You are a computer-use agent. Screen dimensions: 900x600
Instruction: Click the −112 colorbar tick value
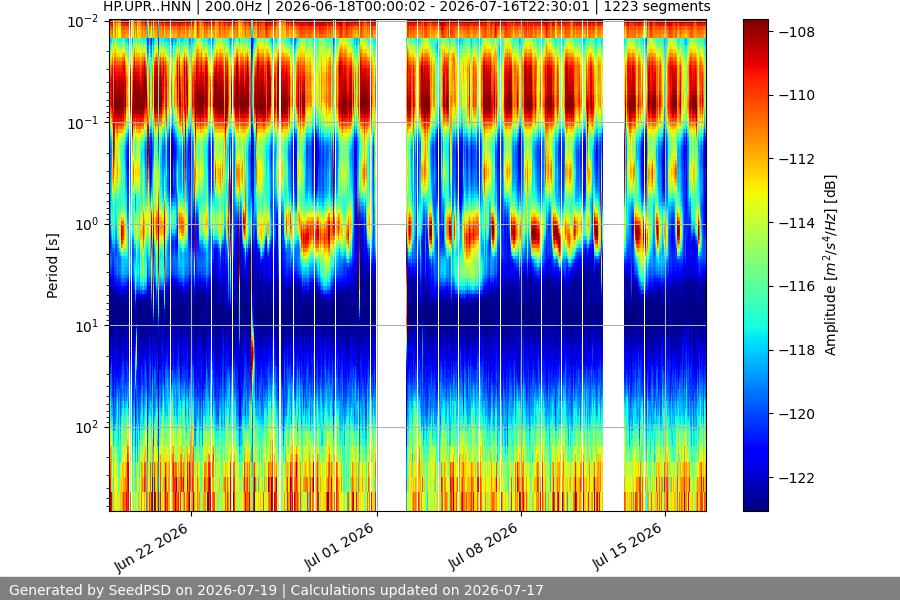pos(797,159)
